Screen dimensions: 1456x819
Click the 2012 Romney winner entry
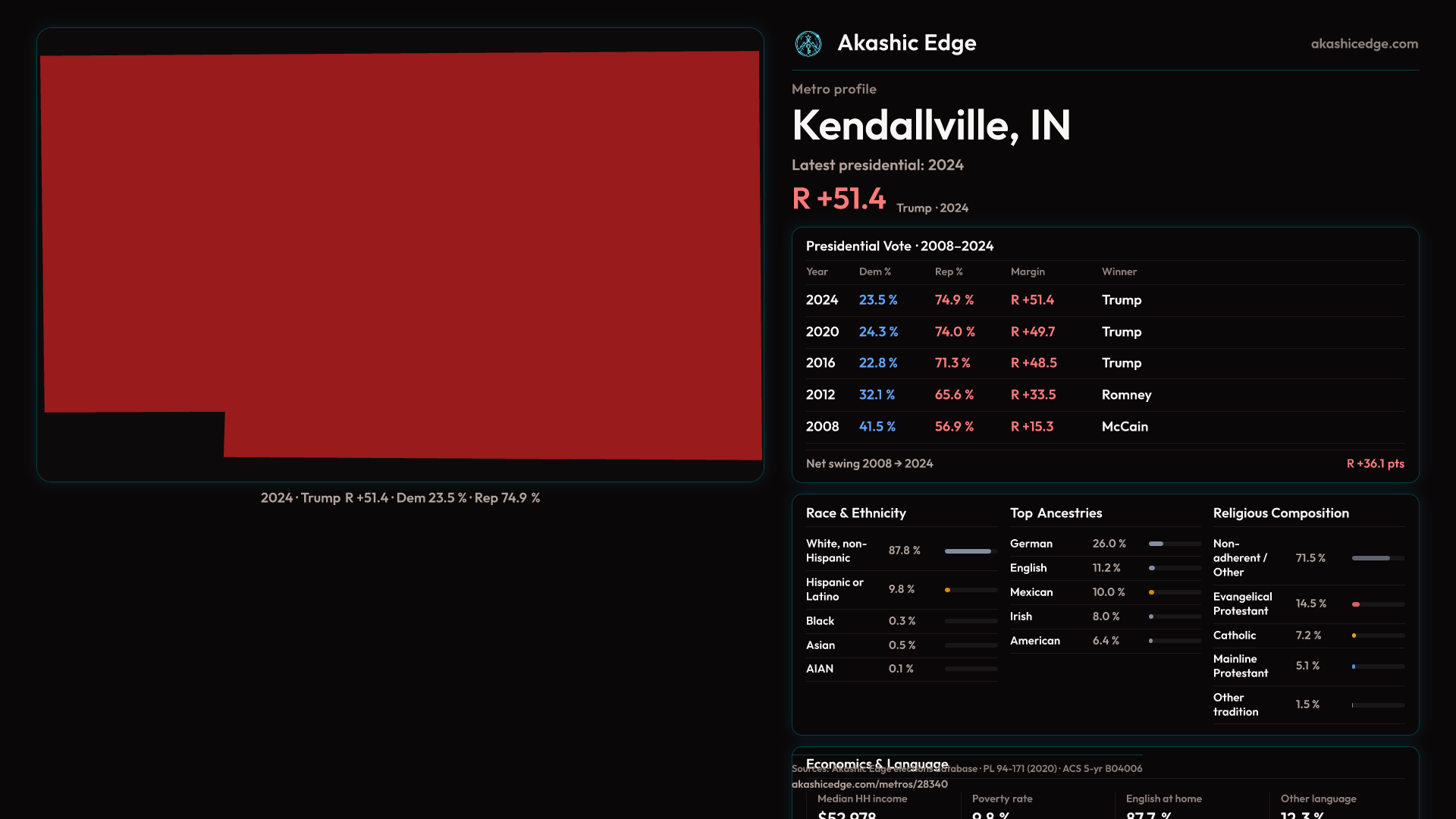coord(1125,395)
